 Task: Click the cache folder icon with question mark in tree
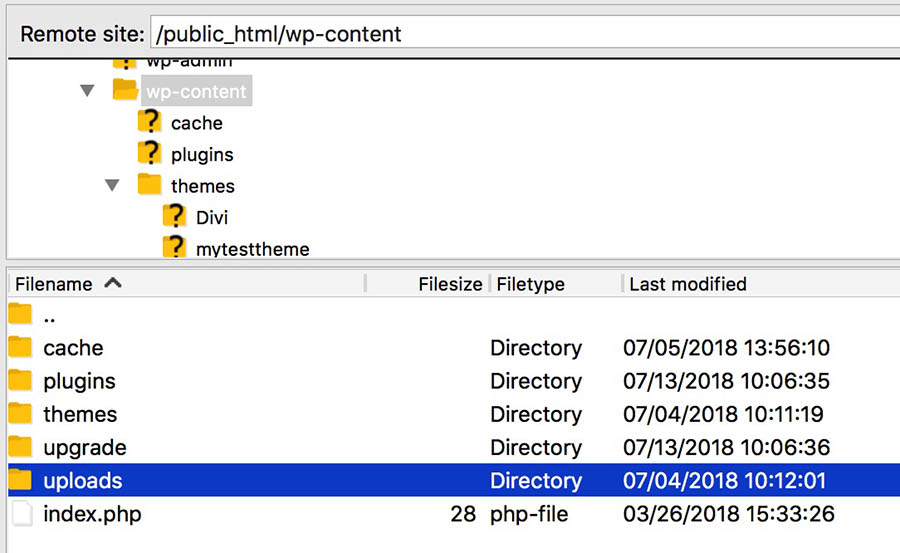[149, 123]
